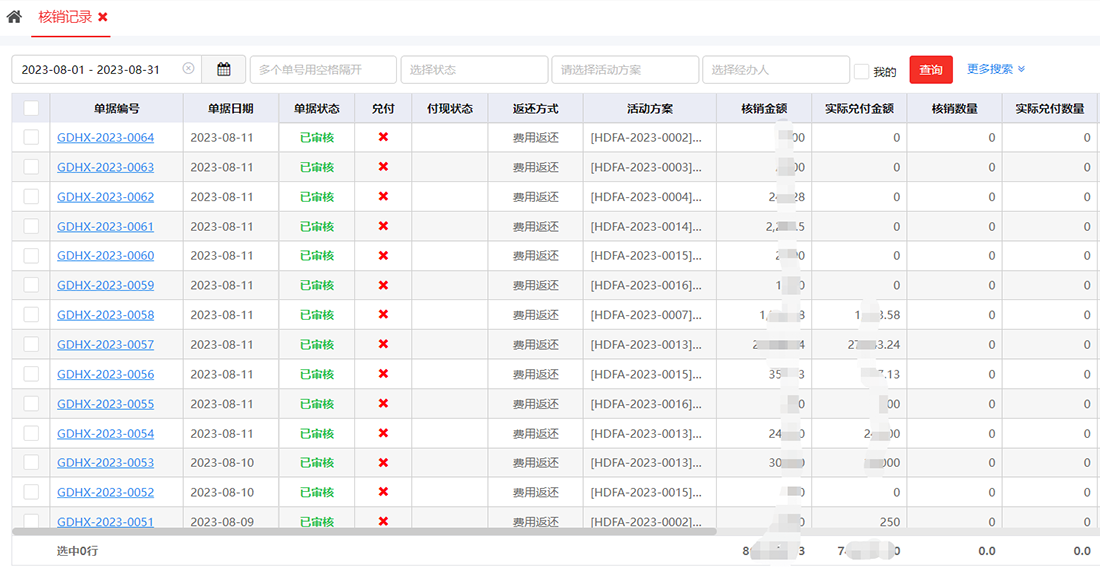Sort by the 单据日期 column header

click(x=230, y=108)
